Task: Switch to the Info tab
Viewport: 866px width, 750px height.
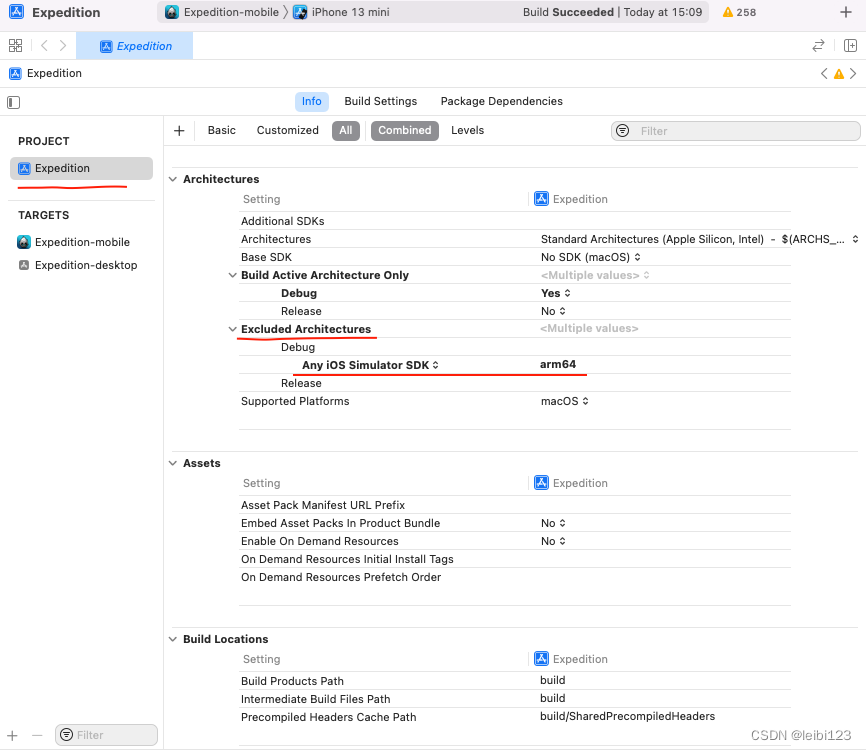Action: [x=311, y=102]
